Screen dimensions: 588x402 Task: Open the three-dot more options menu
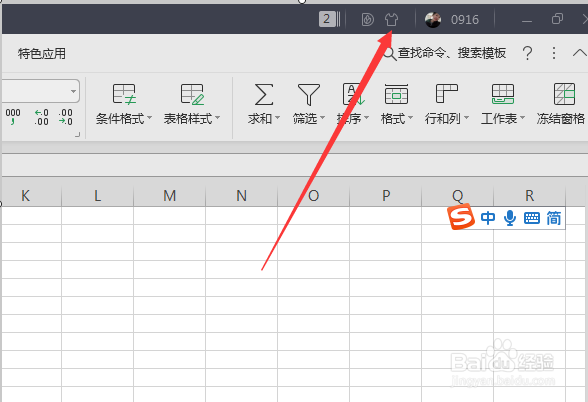[x=554, y=53]
